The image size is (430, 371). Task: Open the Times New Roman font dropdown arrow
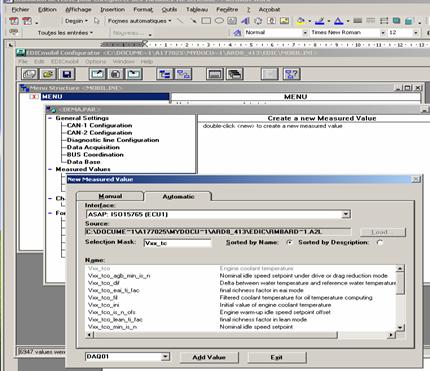[x=383, y=33]
